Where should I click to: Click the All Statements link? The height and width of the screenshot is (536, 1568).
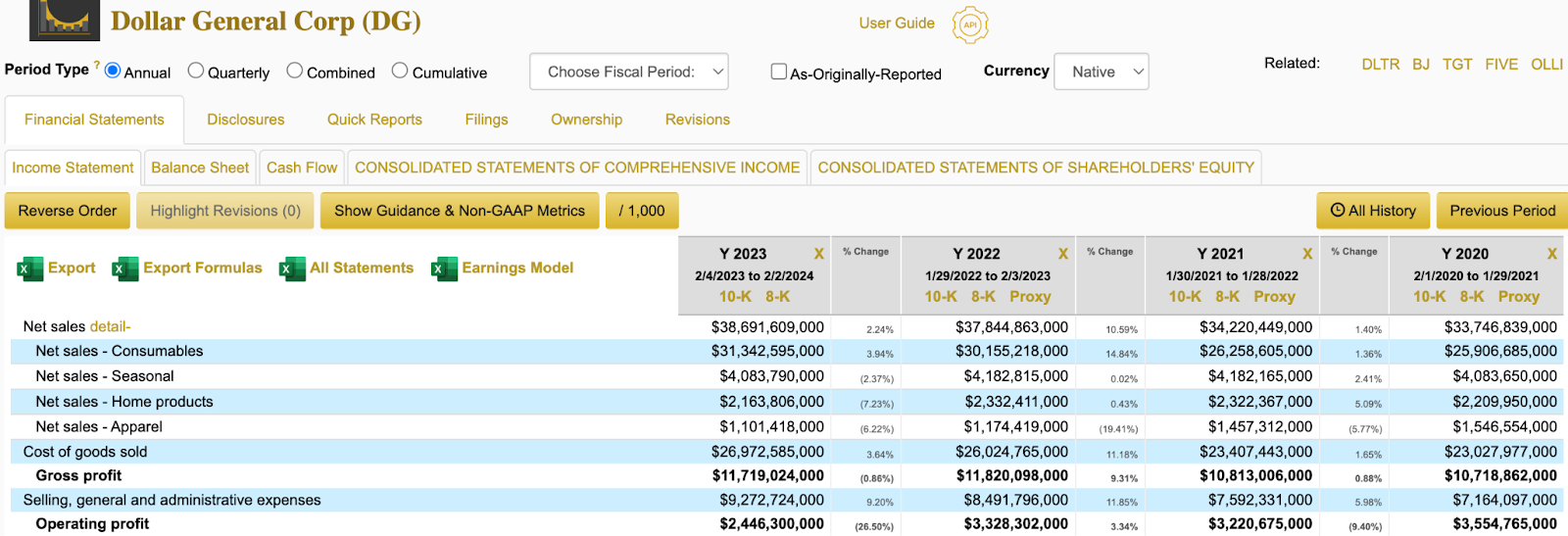362,268
